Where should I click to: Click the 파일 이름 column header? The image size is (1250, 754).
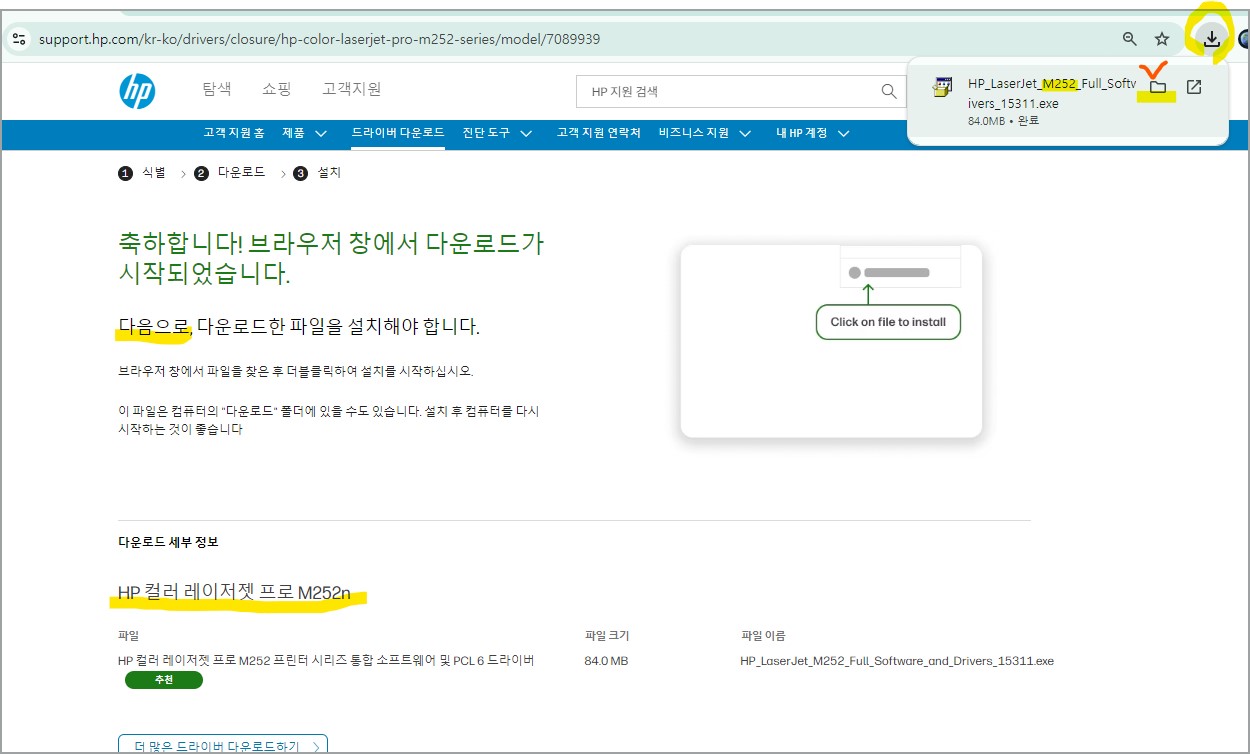pos(763,636)
